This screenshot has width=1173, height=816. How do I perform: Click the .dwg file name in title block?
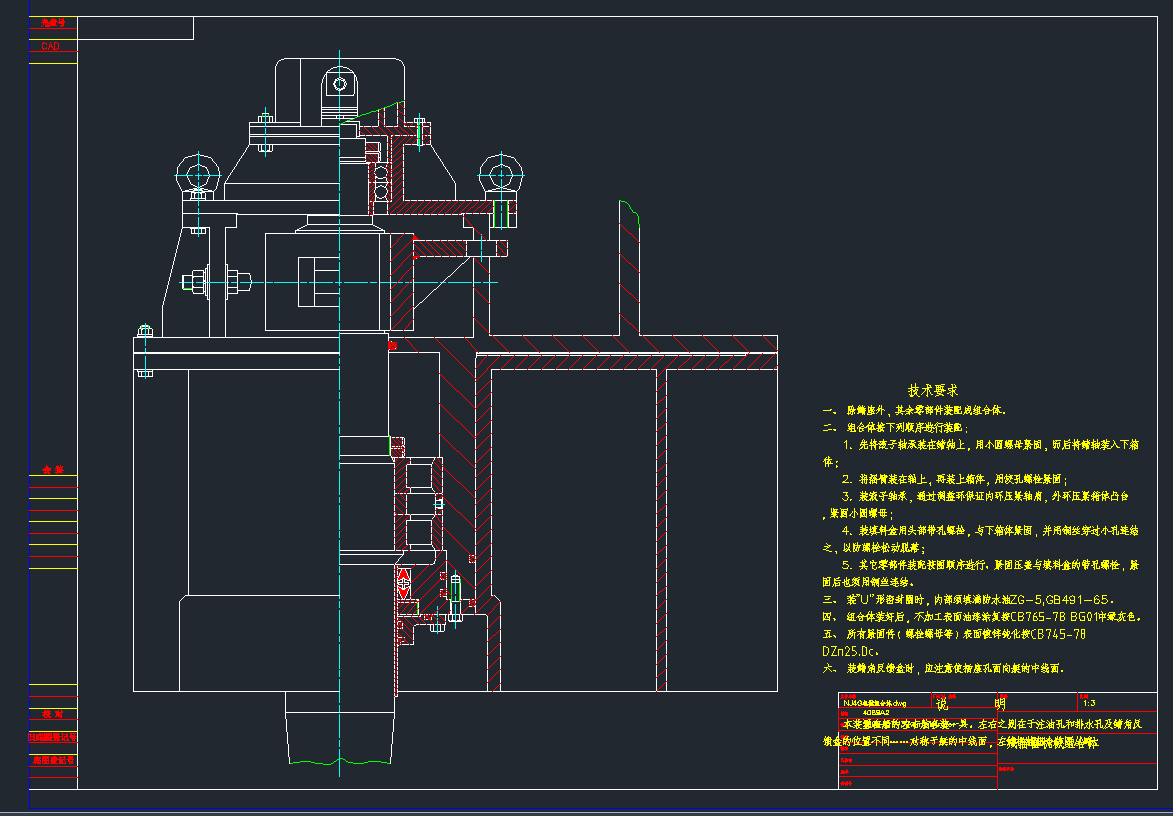pyautogui.click(x=874, y=702)
